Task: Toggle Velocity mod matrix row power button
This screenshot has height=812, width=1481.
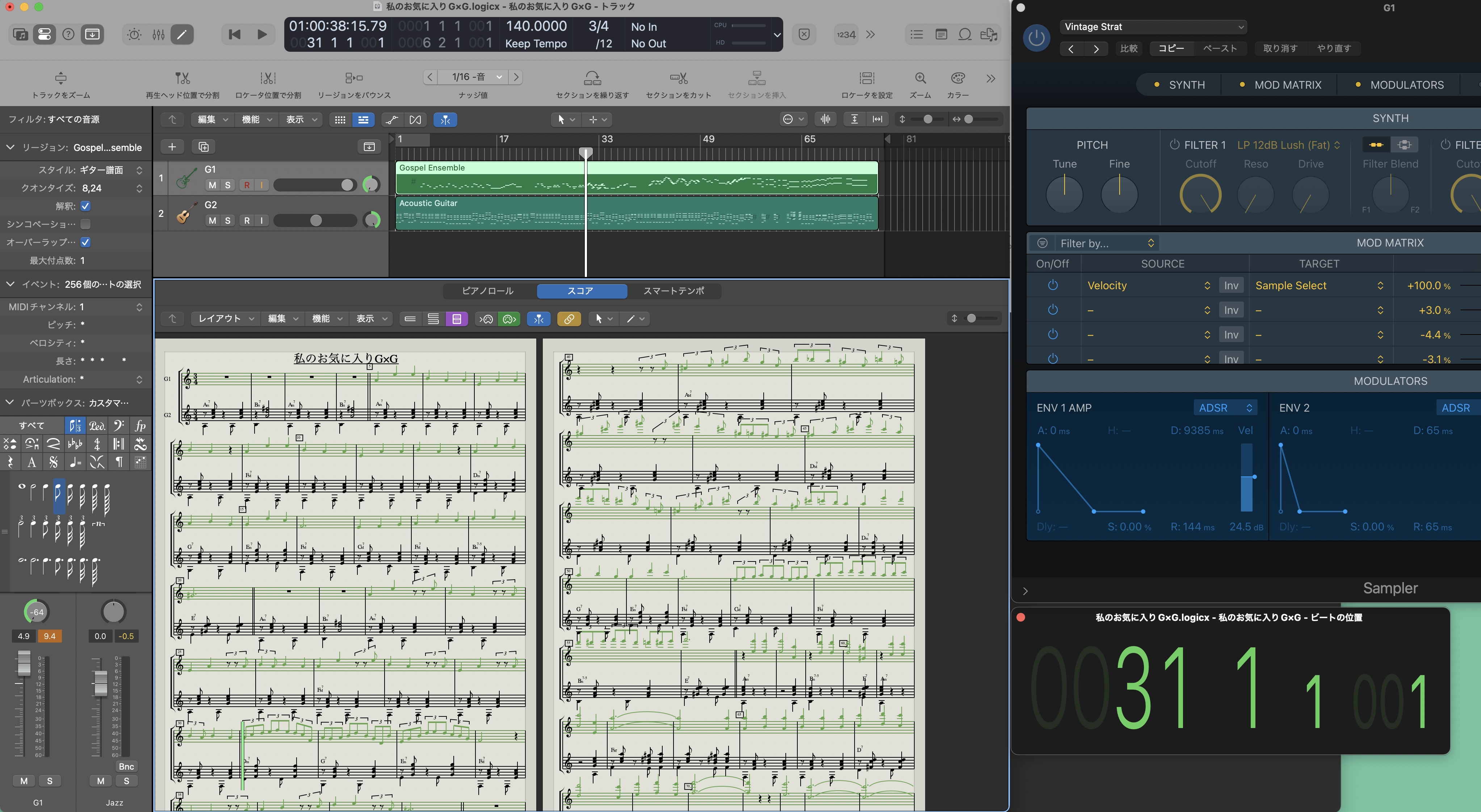Action: click(1053, 286)
